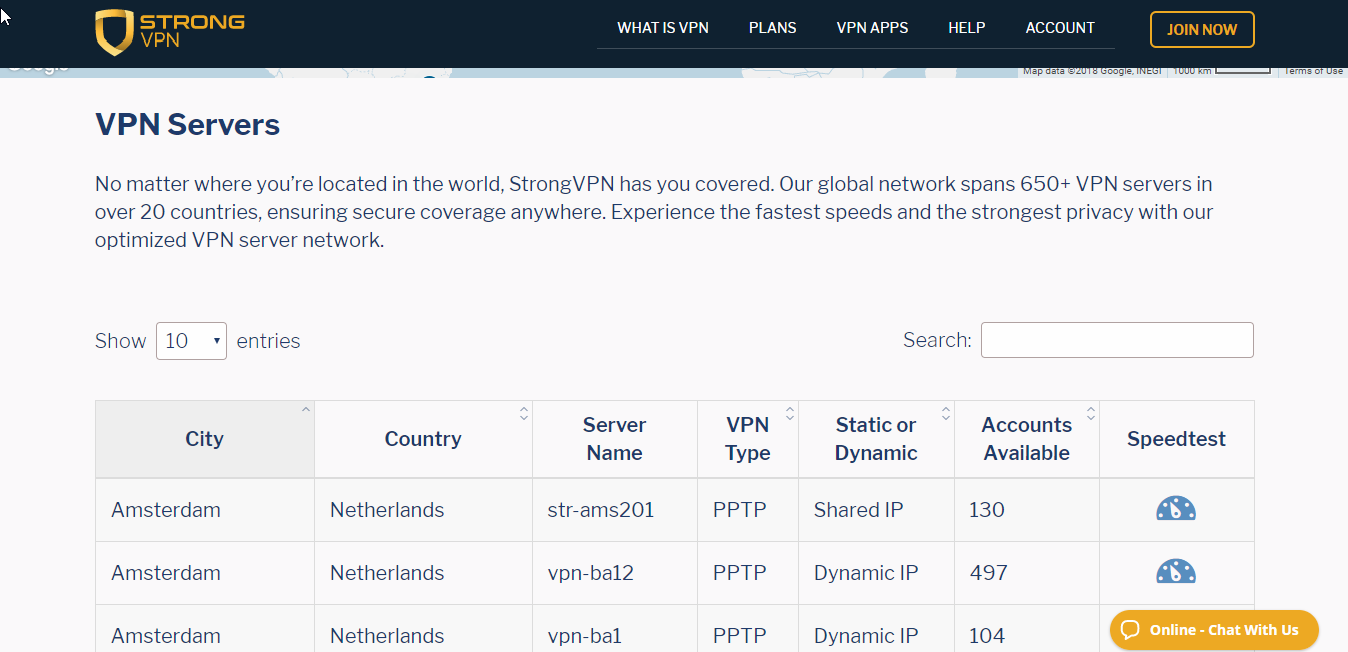Click Netherlands in str-ams201 row
1348x652 pixels.
coord(387,510)
